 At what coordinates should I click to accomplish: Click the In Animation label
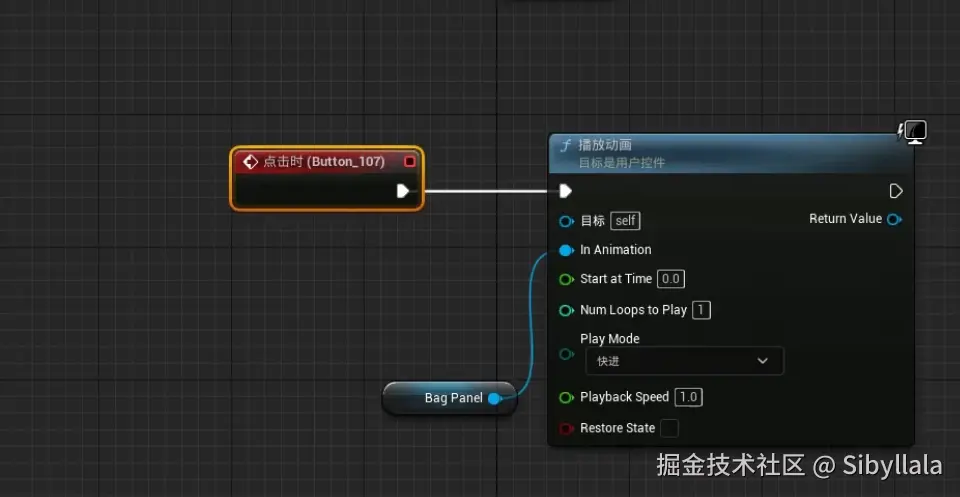click(615, 250)
